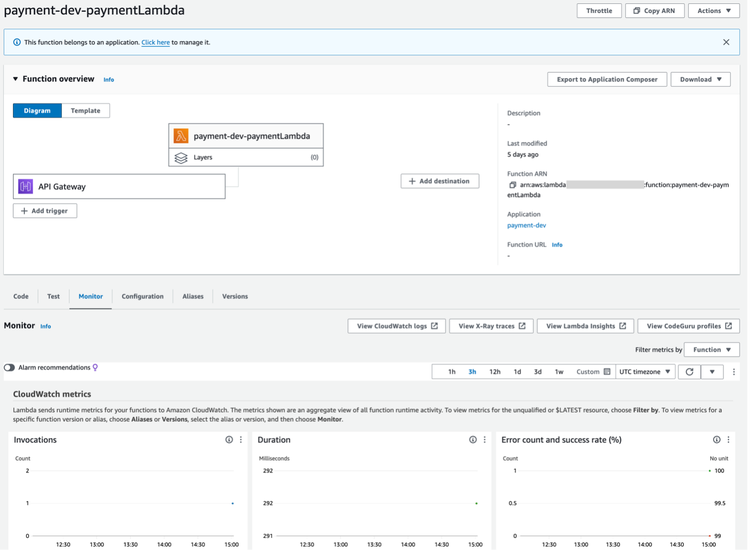Select the 12h time range
The width and height of the screenshot is (750, 551).
[x=495, y=372]
